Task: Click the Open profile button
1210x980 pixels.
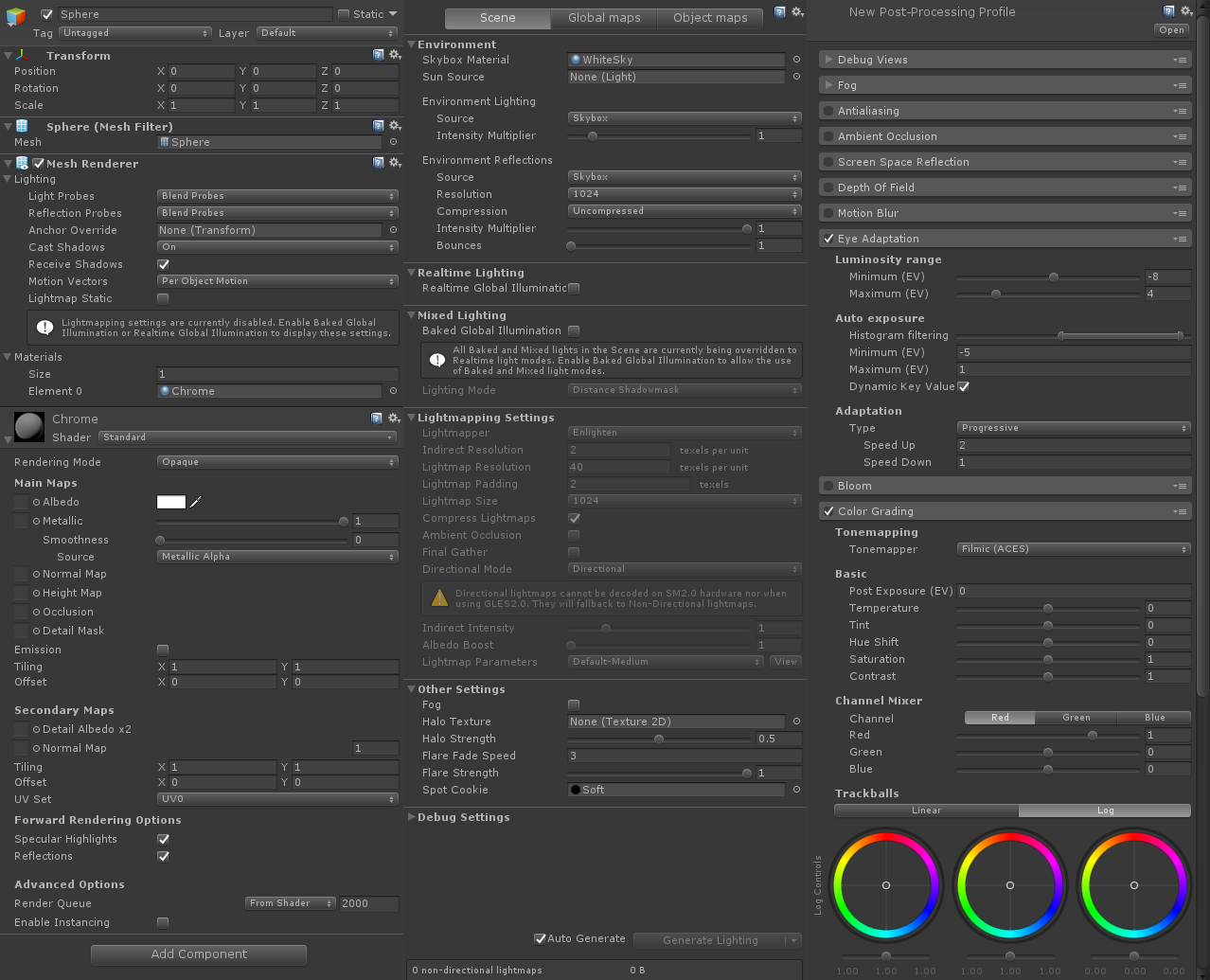Action: tap(1171, 30)
